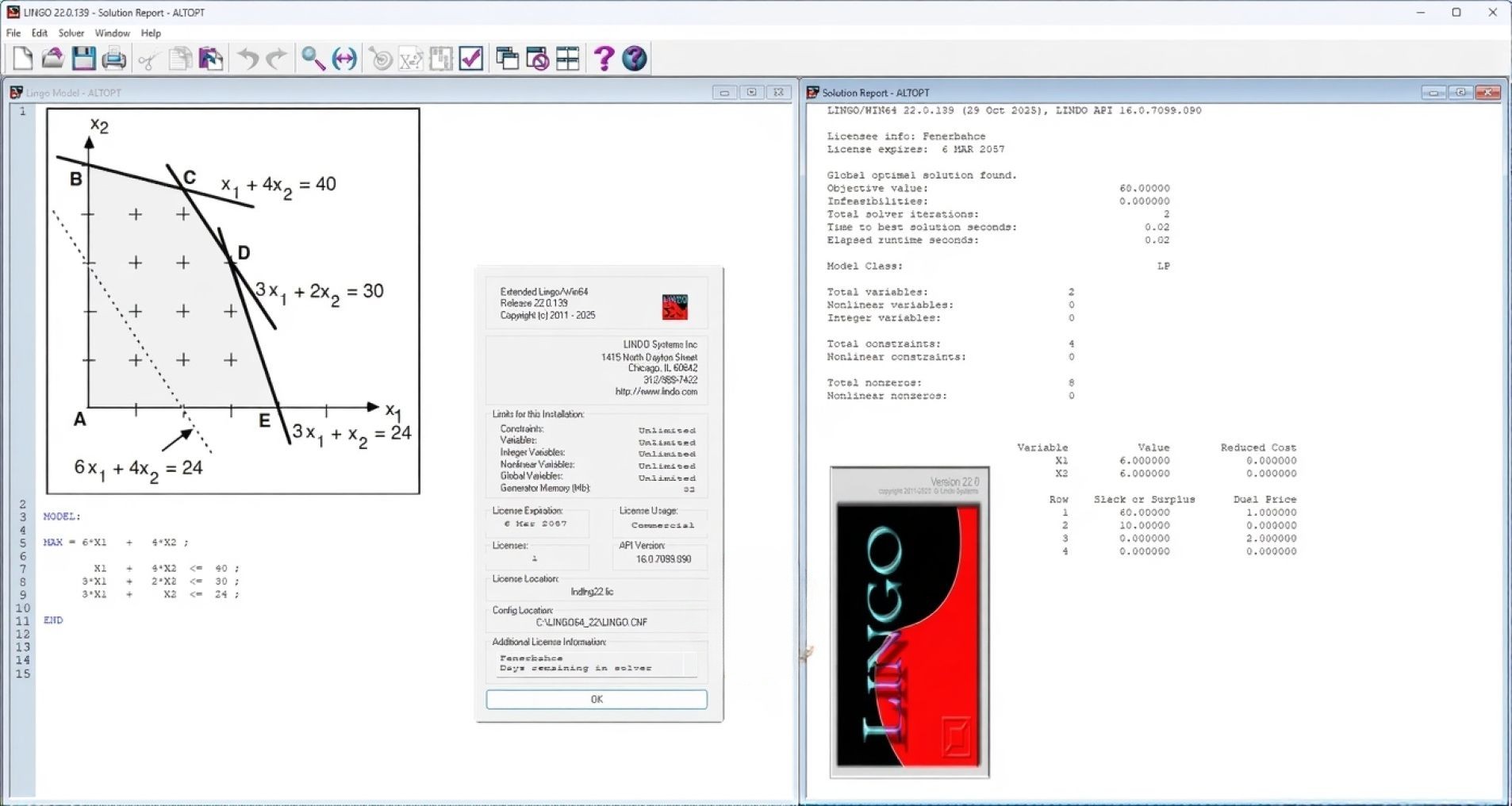Save the model using the floppy disk icon

point(83,59)
